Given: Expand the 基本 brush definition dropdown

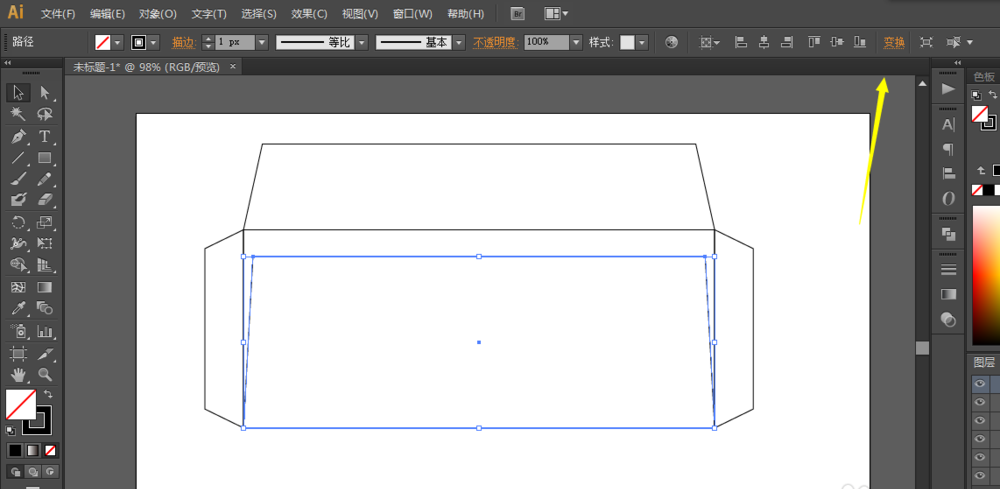Looking at the screenshot, I should 459,43.
